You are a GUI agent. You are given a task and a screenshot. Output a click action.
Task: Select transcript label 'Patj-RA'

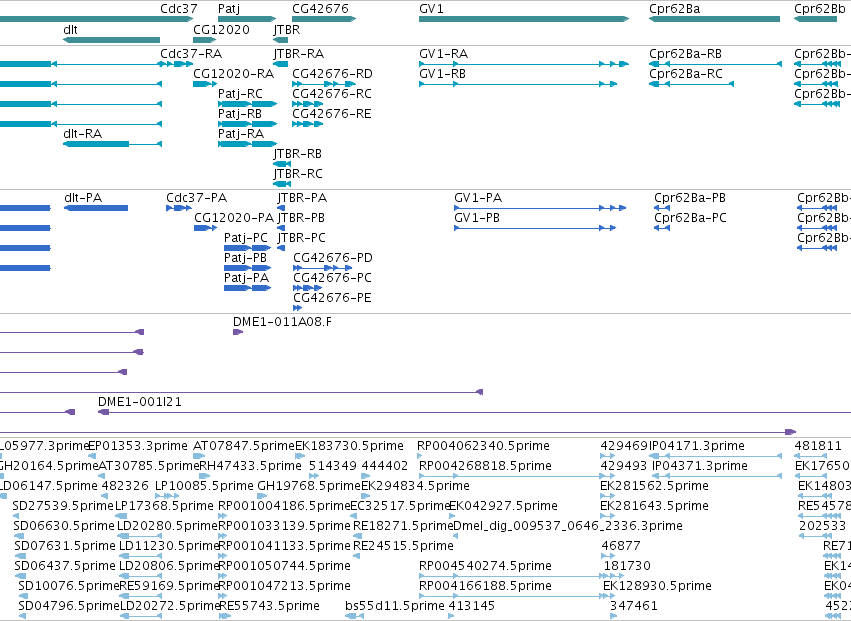click(241, 134)
